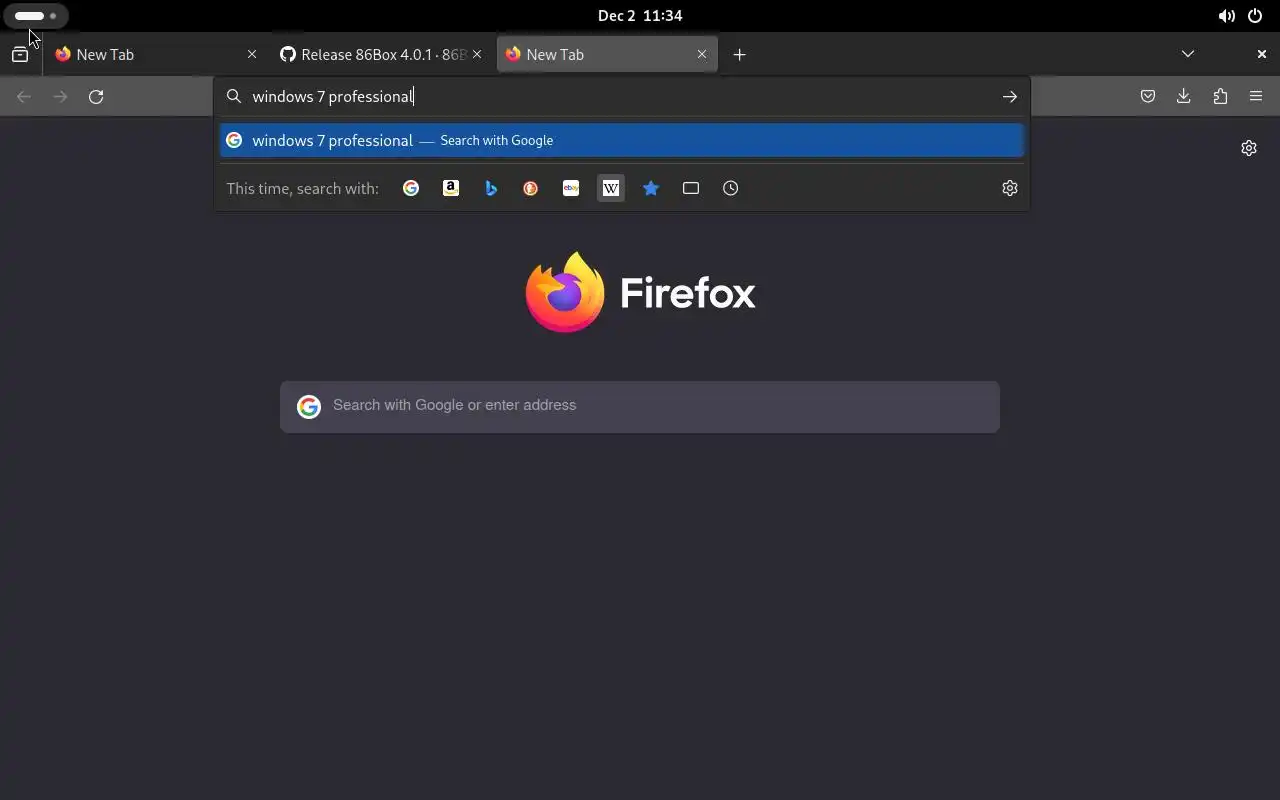This screenshot has width=1280, height=800.
Task: Search this time with Wikipedia icon
Action: [x=611, y=188]
